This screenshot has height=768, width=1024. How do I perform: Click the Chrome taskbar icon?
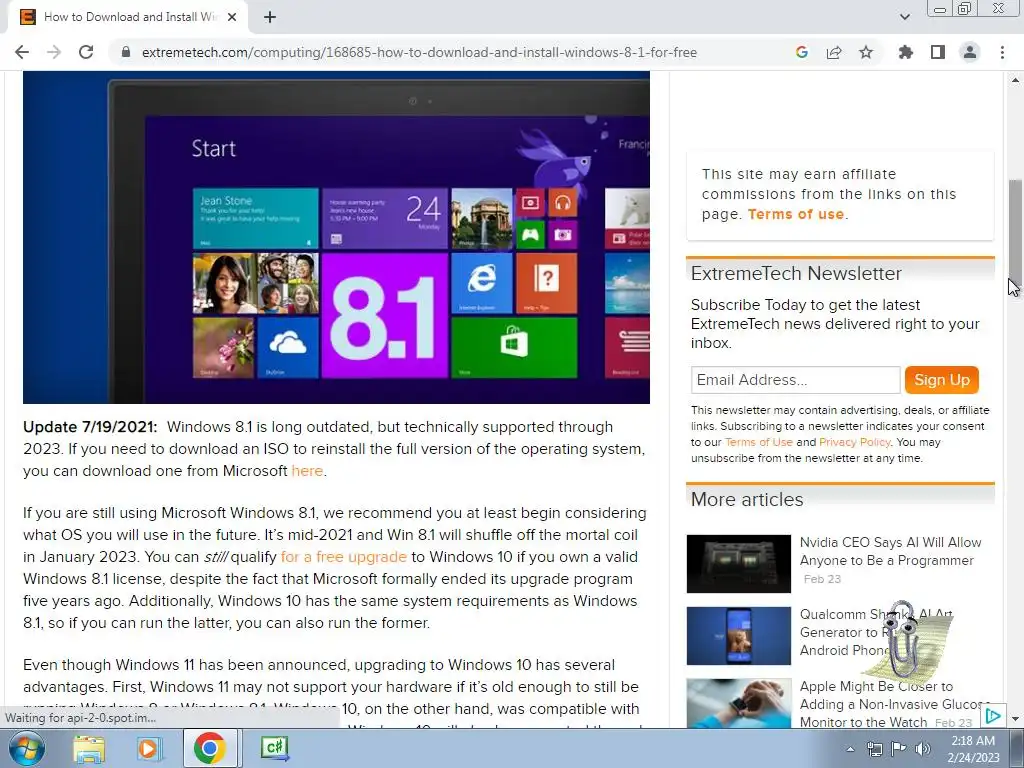[x=209, y=748]
